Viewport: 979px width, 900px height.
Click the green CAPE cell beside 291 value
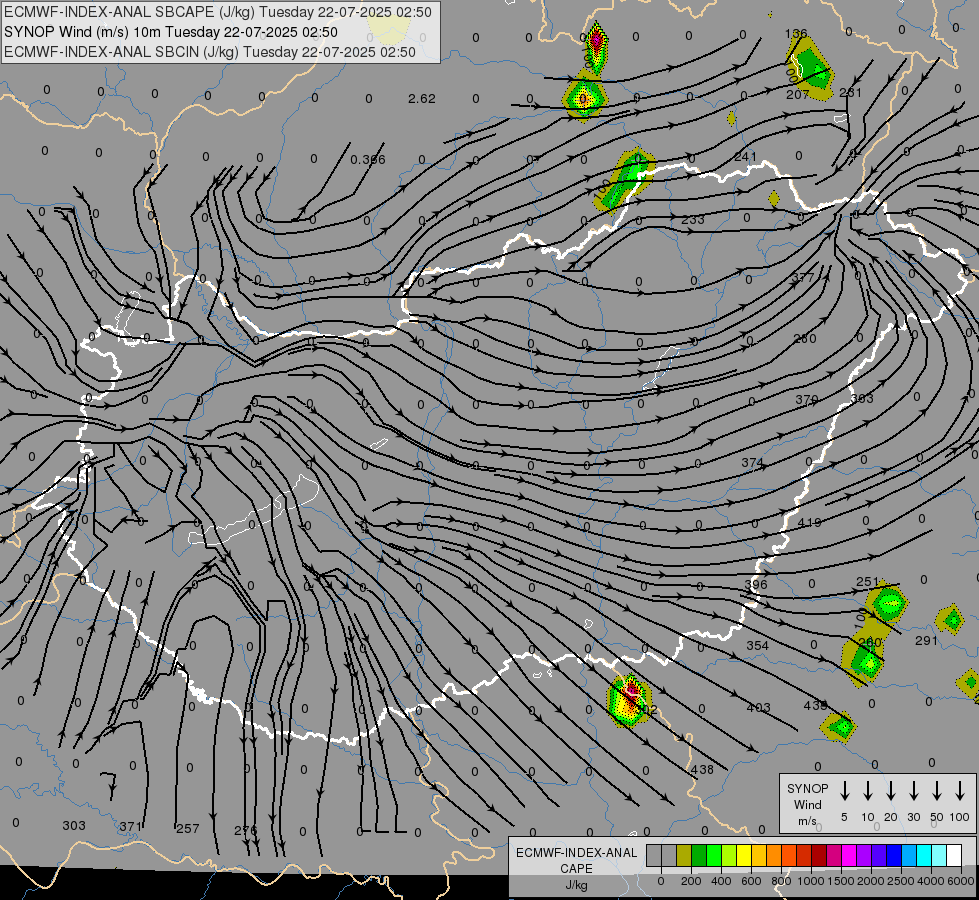click(951, 620)
